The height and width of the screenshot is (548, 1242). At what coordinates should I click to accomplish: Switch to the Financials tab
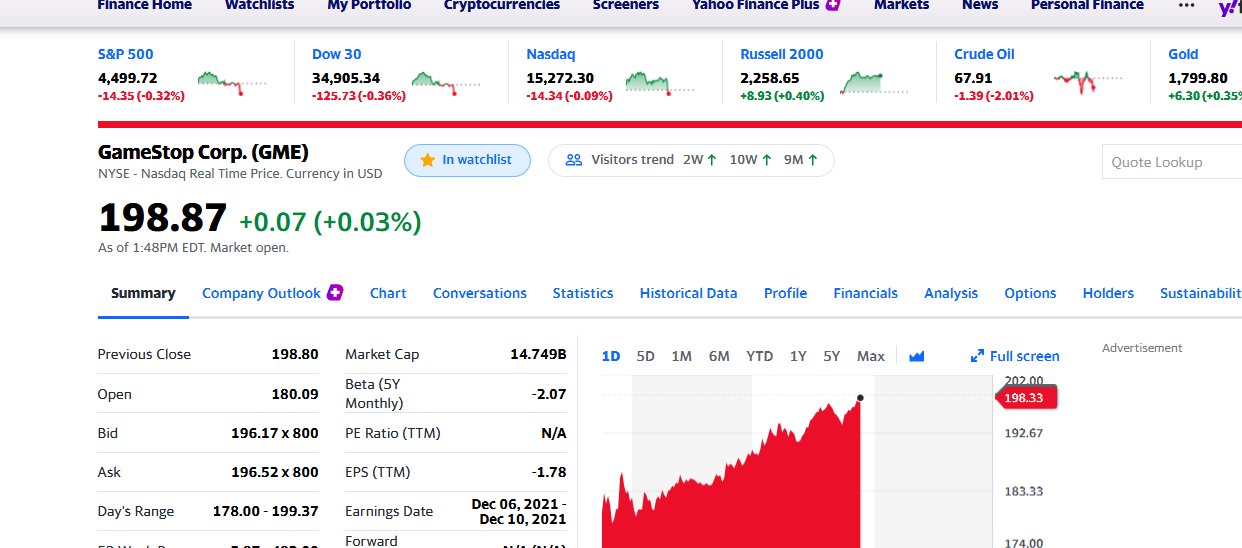click(866, 293)
